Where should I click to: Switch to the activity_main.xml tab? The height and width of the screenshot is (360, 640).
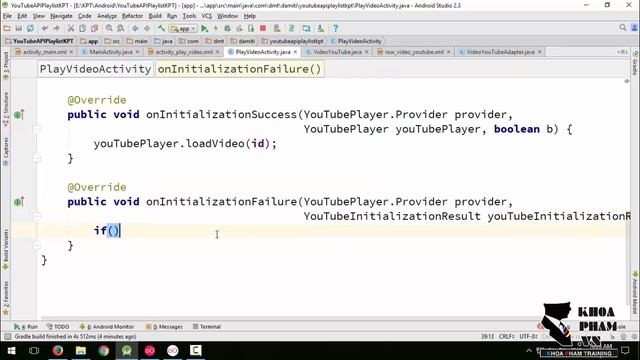[44, 52]
